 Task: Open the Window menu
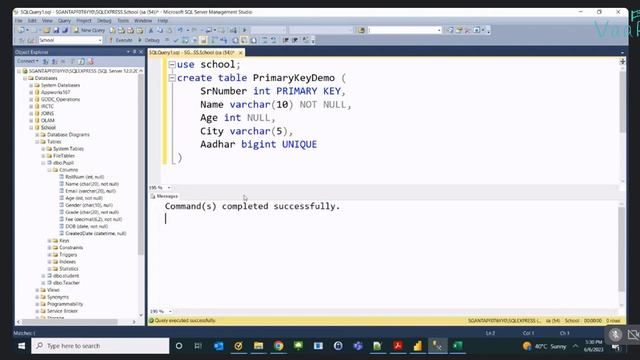point(143,20)
